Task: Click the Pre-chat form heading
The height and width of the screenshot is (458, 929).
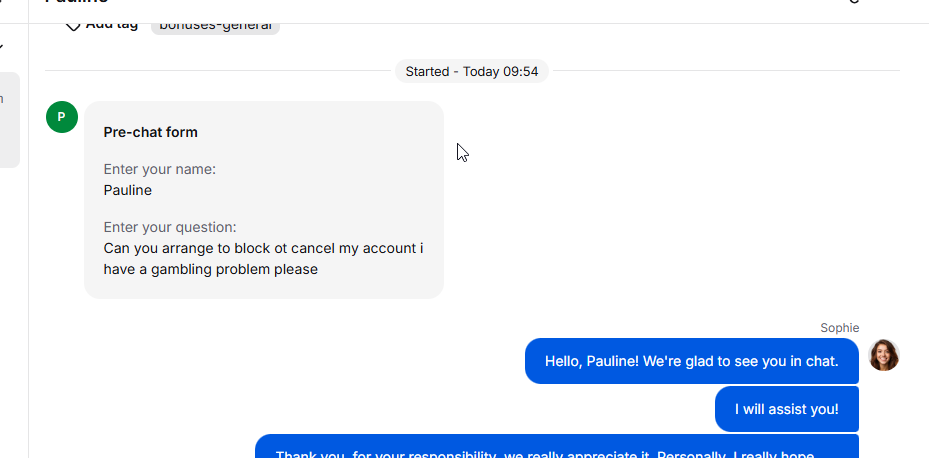Action: click(150, 132)
